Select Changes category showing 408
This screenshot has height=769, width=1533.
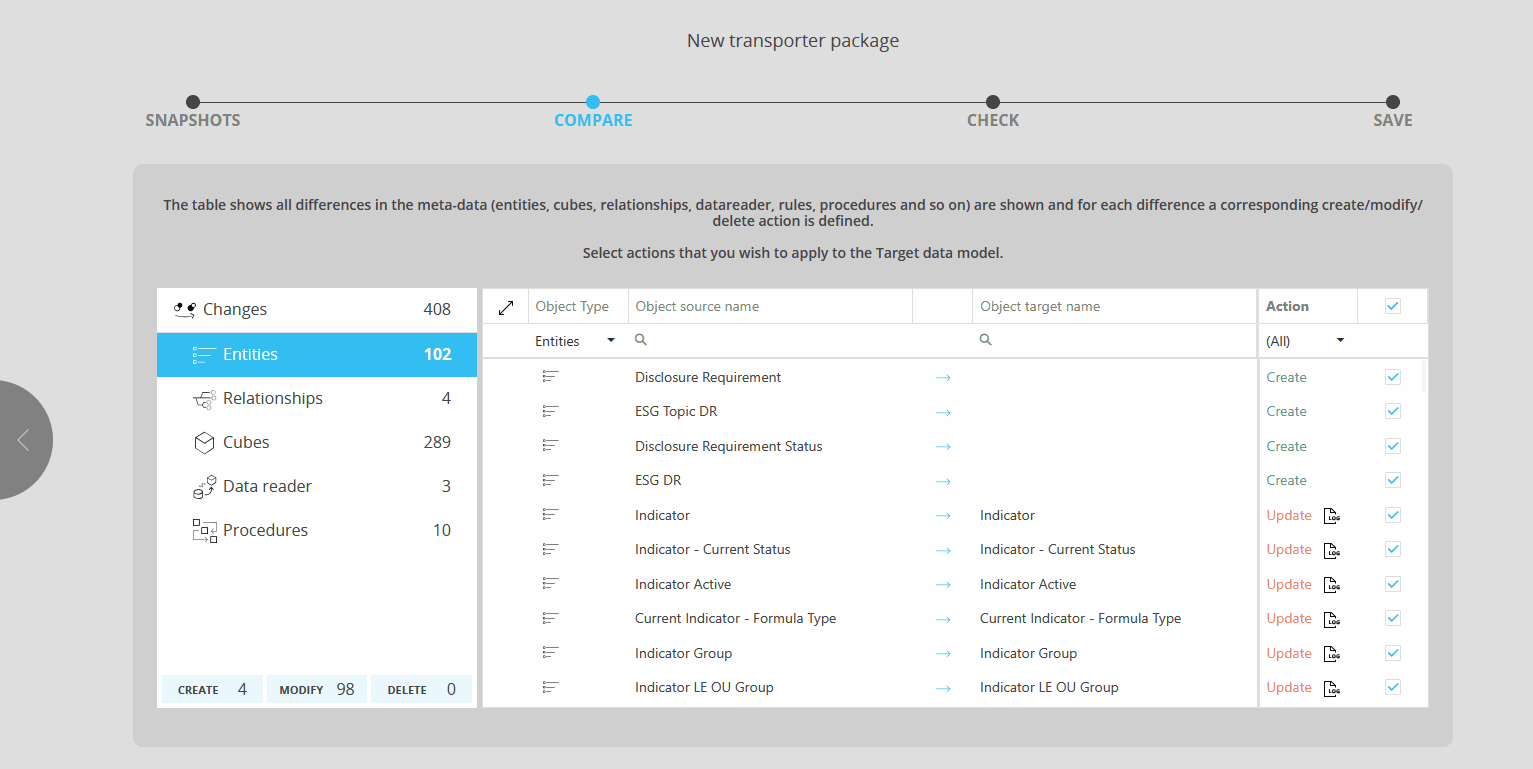tap(317, 310)
